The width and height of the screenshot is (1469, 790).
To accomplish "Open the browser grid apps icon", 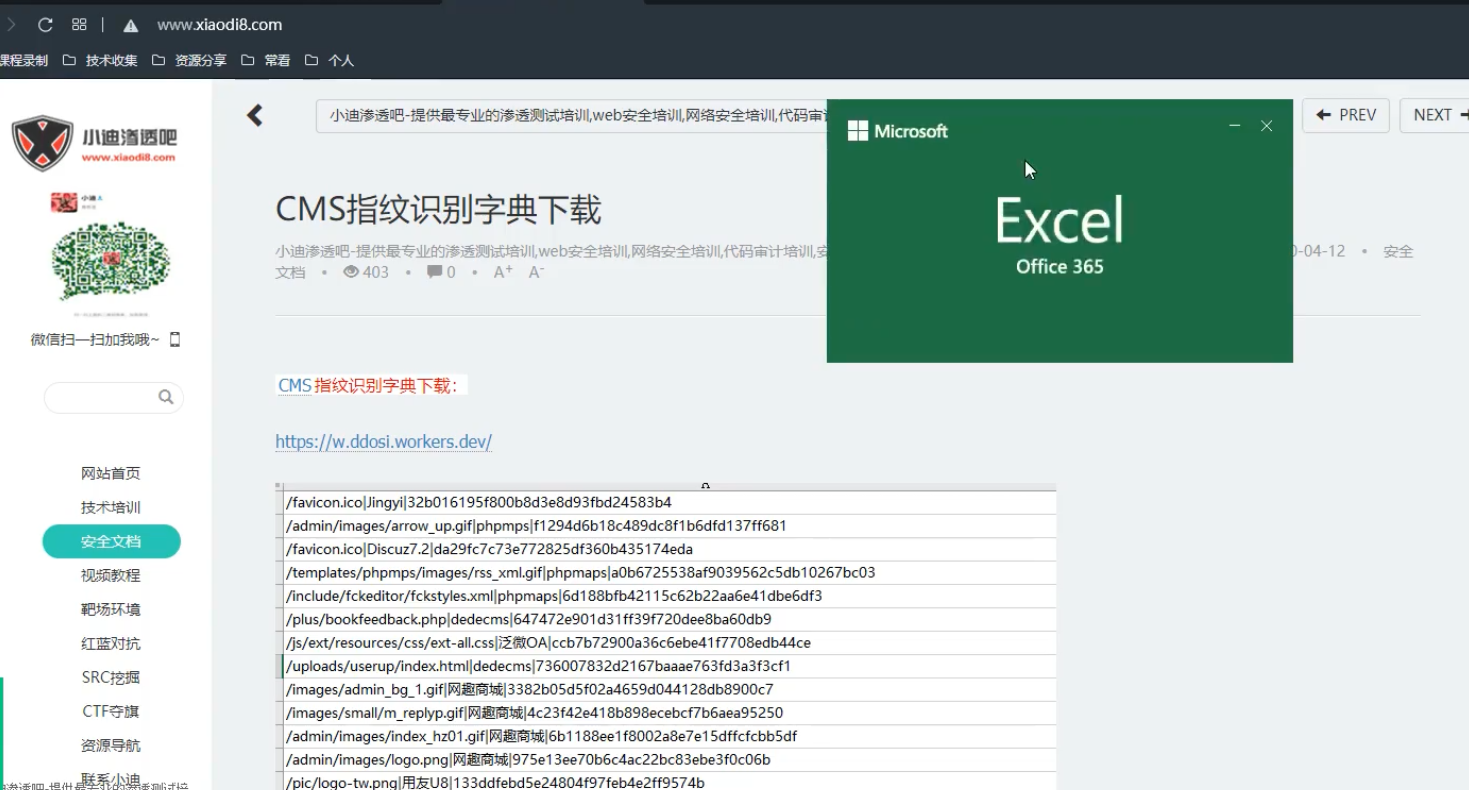I will pyautogui.click(x=79, y=25).
